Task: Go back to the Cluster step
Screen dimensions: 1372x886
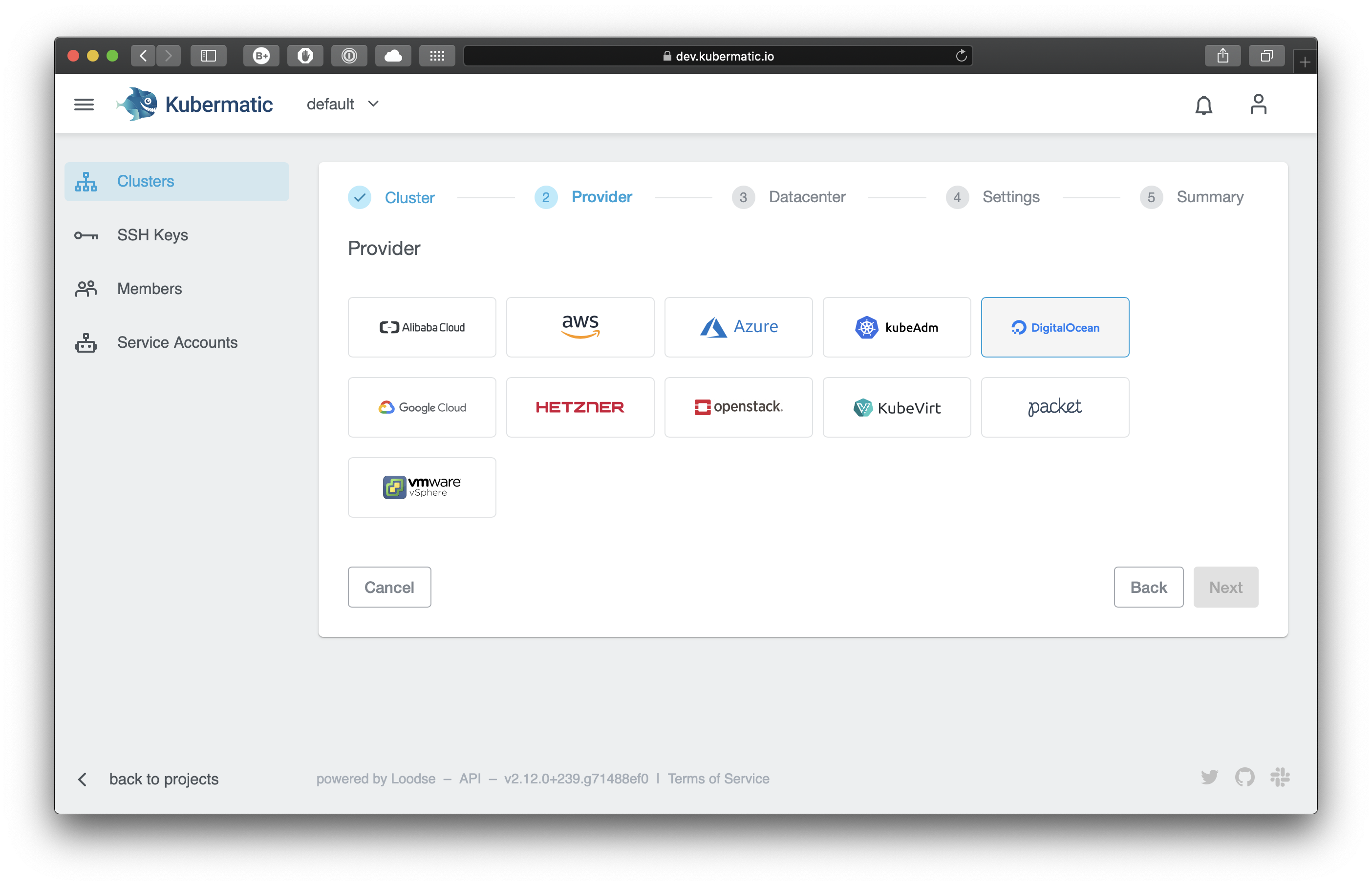Action: (410, 197)
